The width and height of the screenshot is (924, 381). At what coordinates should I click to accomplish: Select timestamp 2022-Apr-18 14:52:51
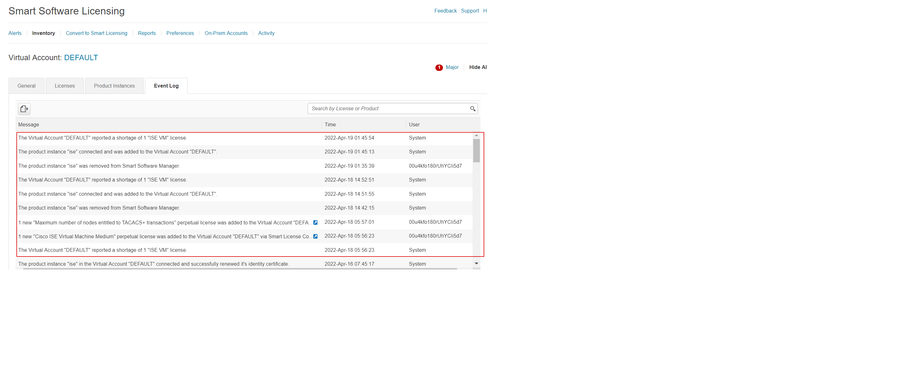pyautogui.click(x=349, y=180)
